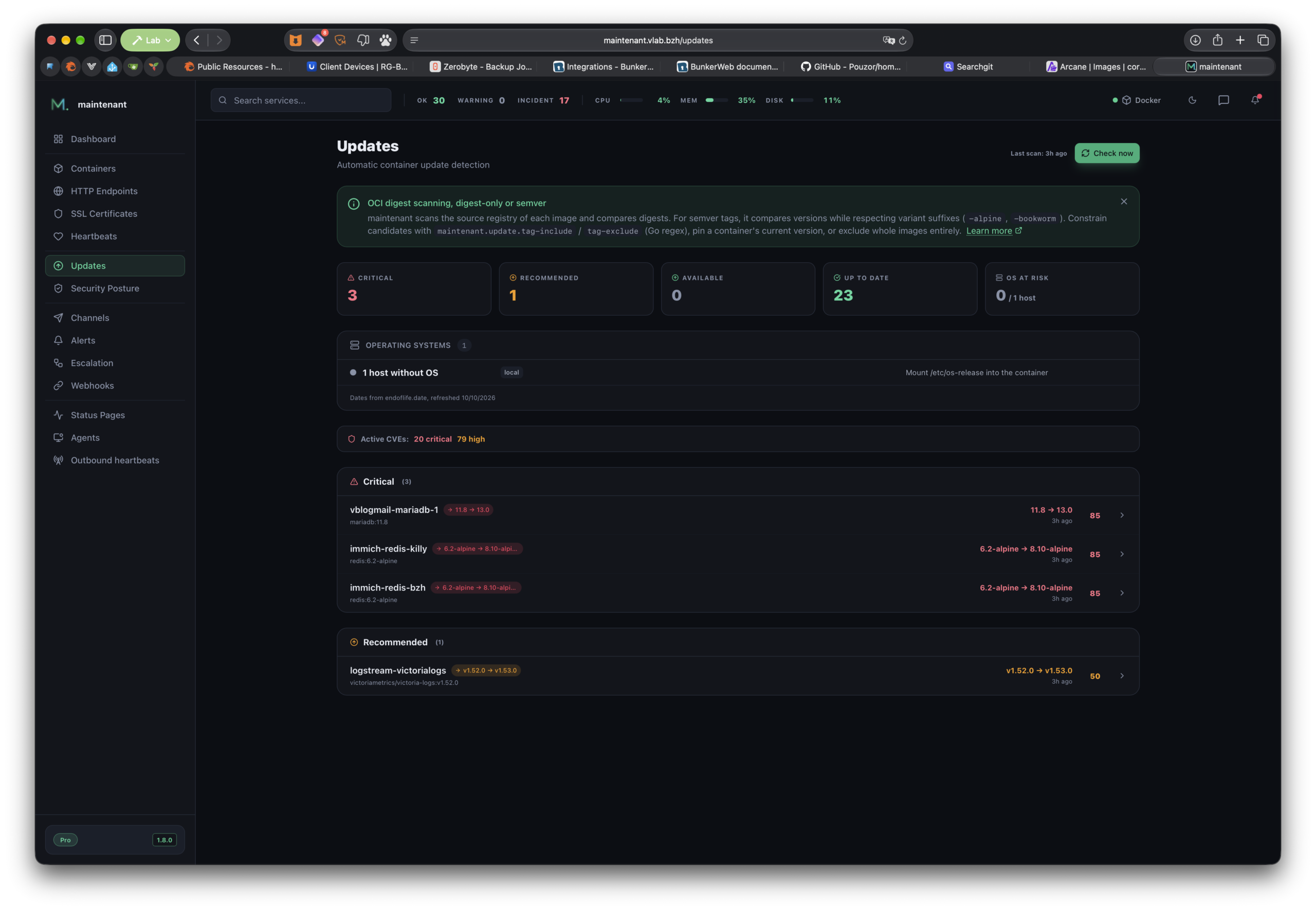The width and height of the screenshot is (1316, 911).
Task: Follow the Learn more link
Action: (x=994, y=231)
